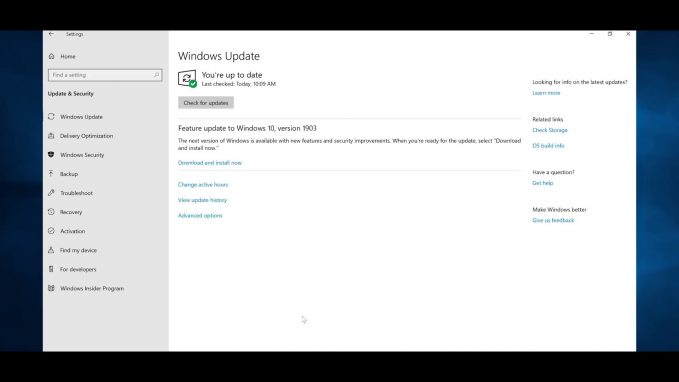Open the Check Storage link
The width and height of the screenshot is (679, 382).
550,130
